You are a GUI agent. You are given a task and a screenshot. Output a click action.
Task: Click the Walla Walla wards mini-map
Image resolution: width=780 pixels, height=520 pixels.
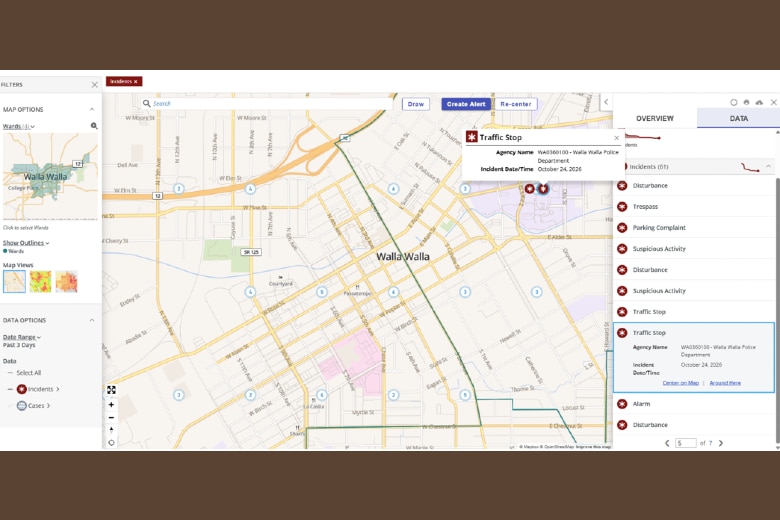tap(50, 176)
